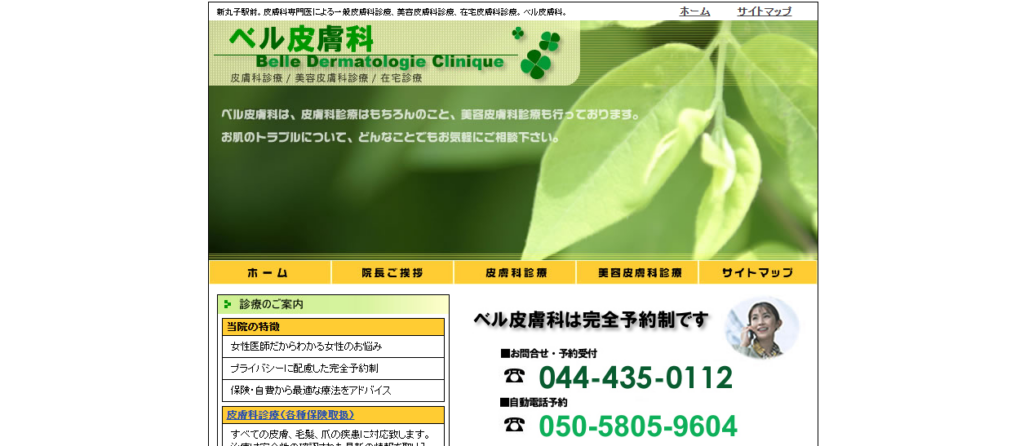
Task: Click the Belle Dermatologie Clinique text
Action: [x=380, y=62]
